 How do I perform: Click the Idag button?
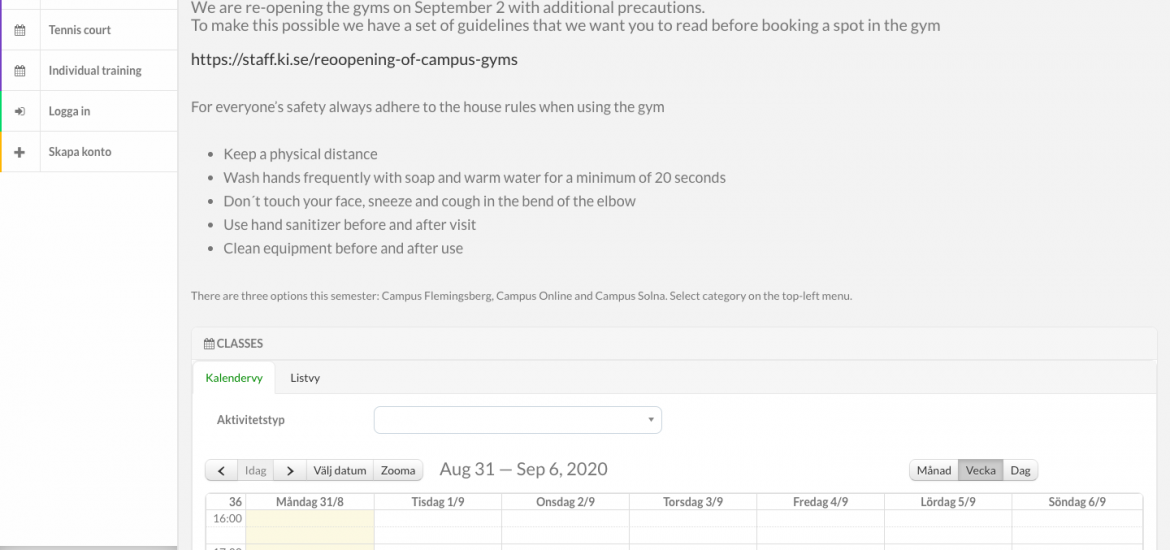pos(255,470)
